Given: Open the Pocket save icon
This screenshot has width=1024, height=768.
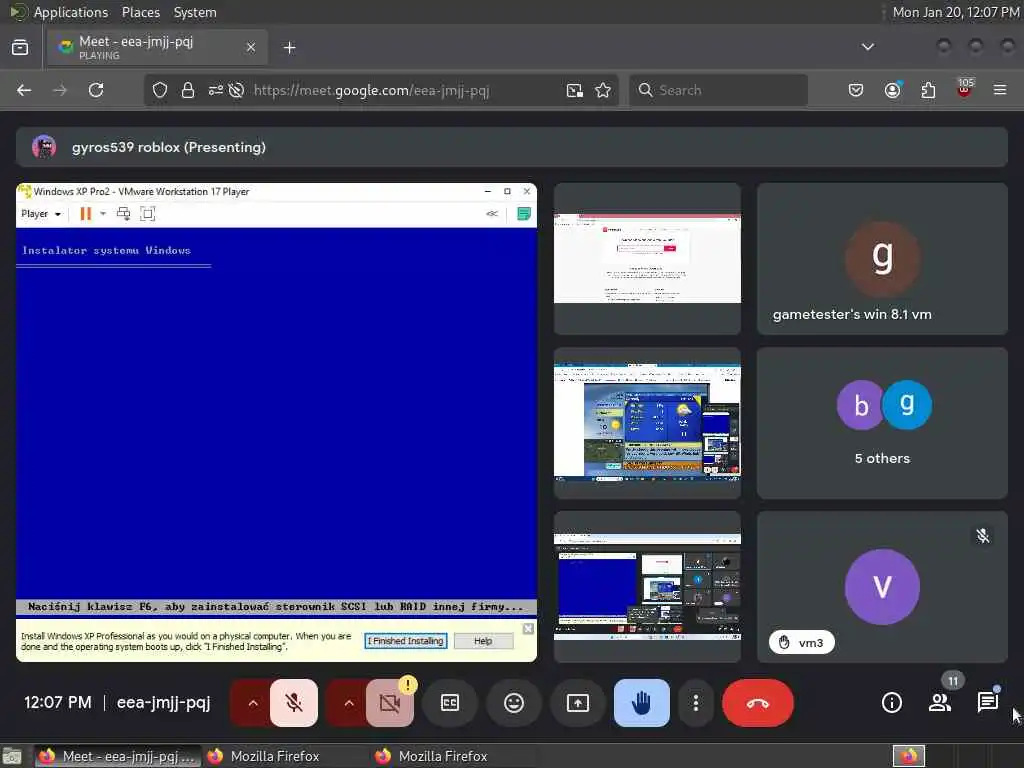Looking at the screenshot, I should [856, 90].
